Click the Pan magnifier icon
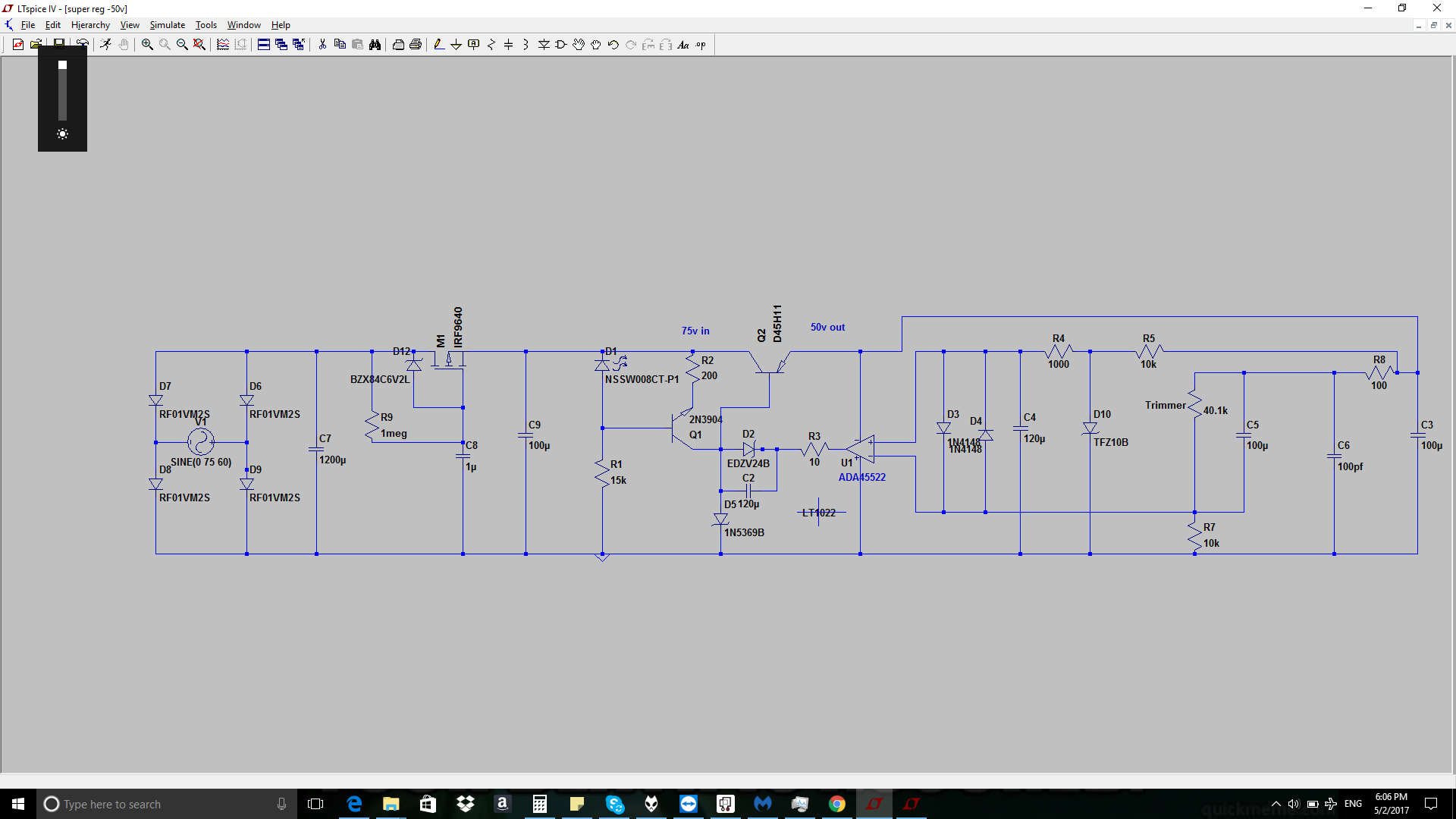 (x=165, y=45)
